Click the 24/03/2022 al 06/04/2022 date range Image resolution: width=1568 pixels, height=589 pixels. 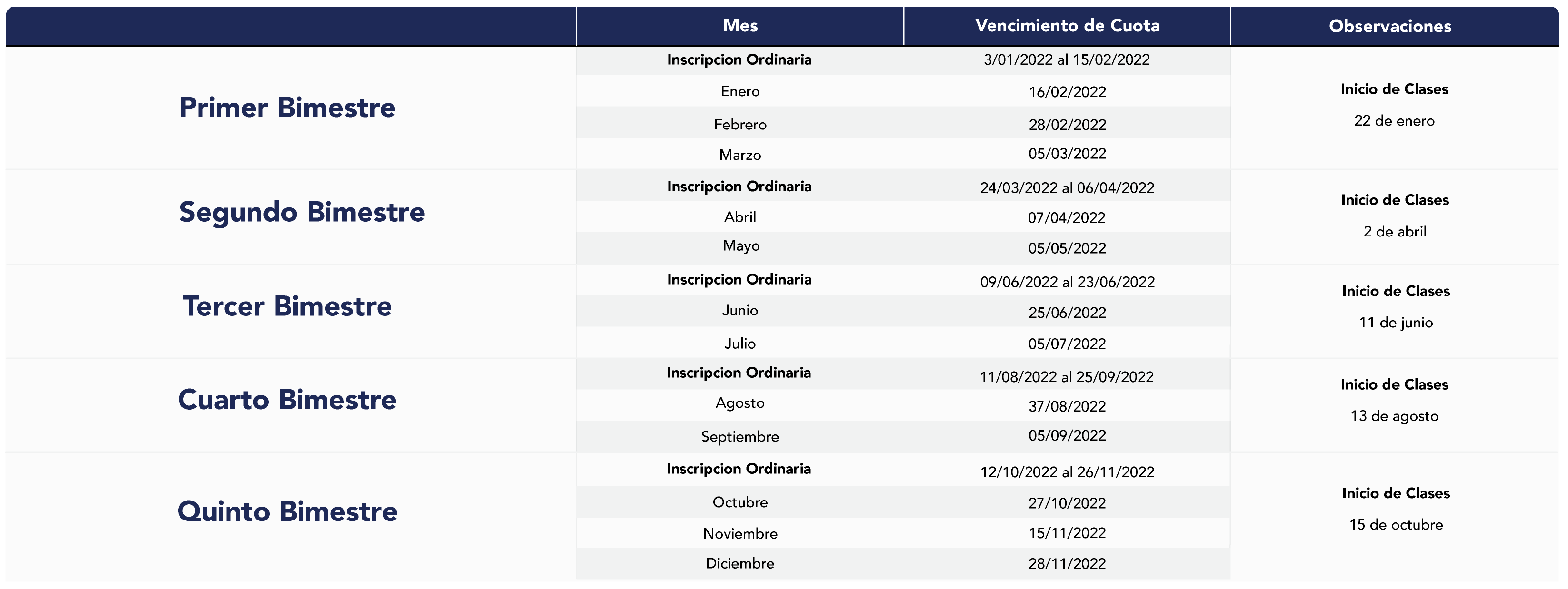(x=1067, y=187)
